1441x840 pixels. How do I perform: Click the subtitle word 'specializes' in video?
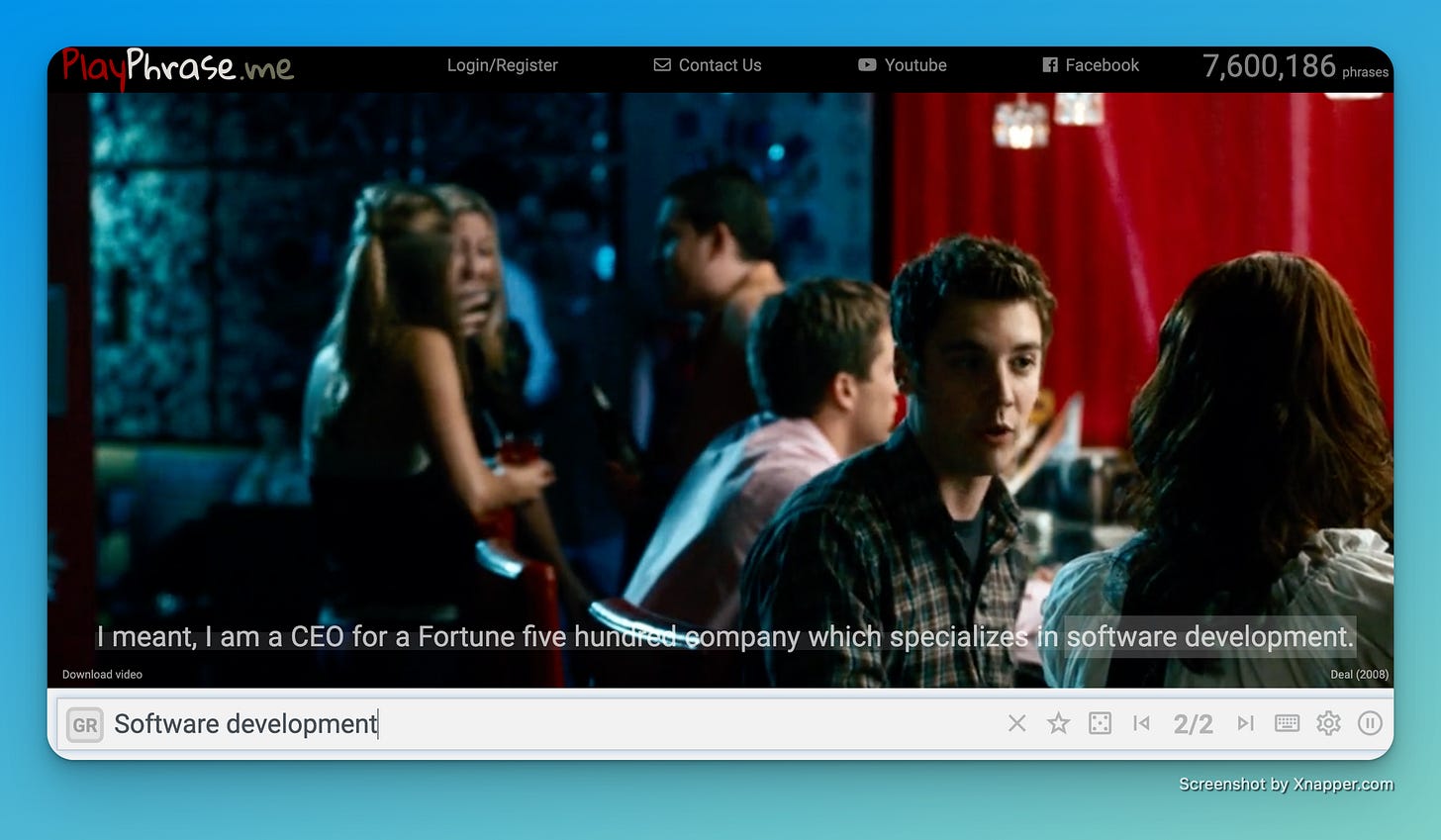[x=959, y=637]
